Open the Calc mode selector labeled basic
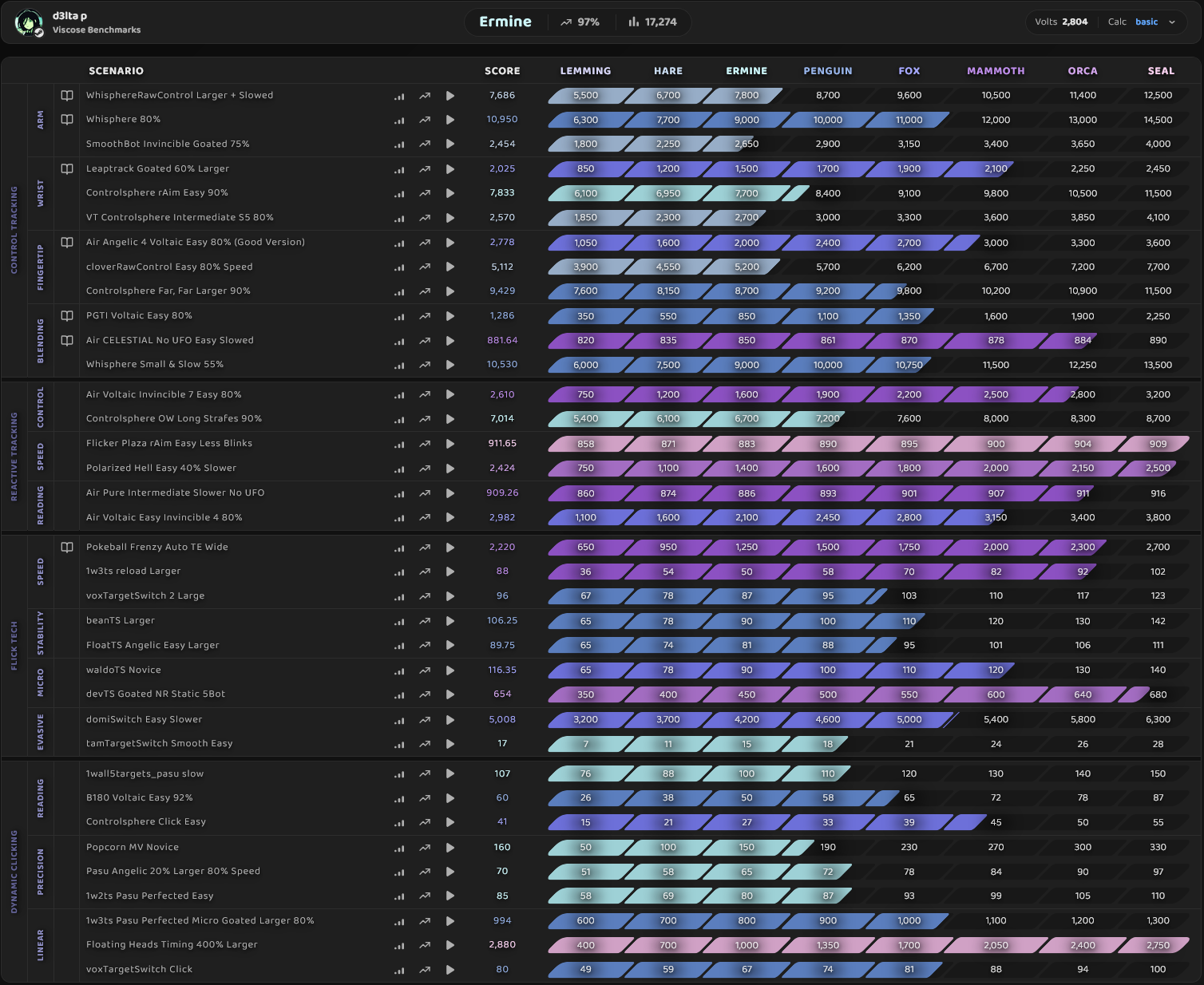Viewport: 1204px width, 985px height. point(1147,22)
